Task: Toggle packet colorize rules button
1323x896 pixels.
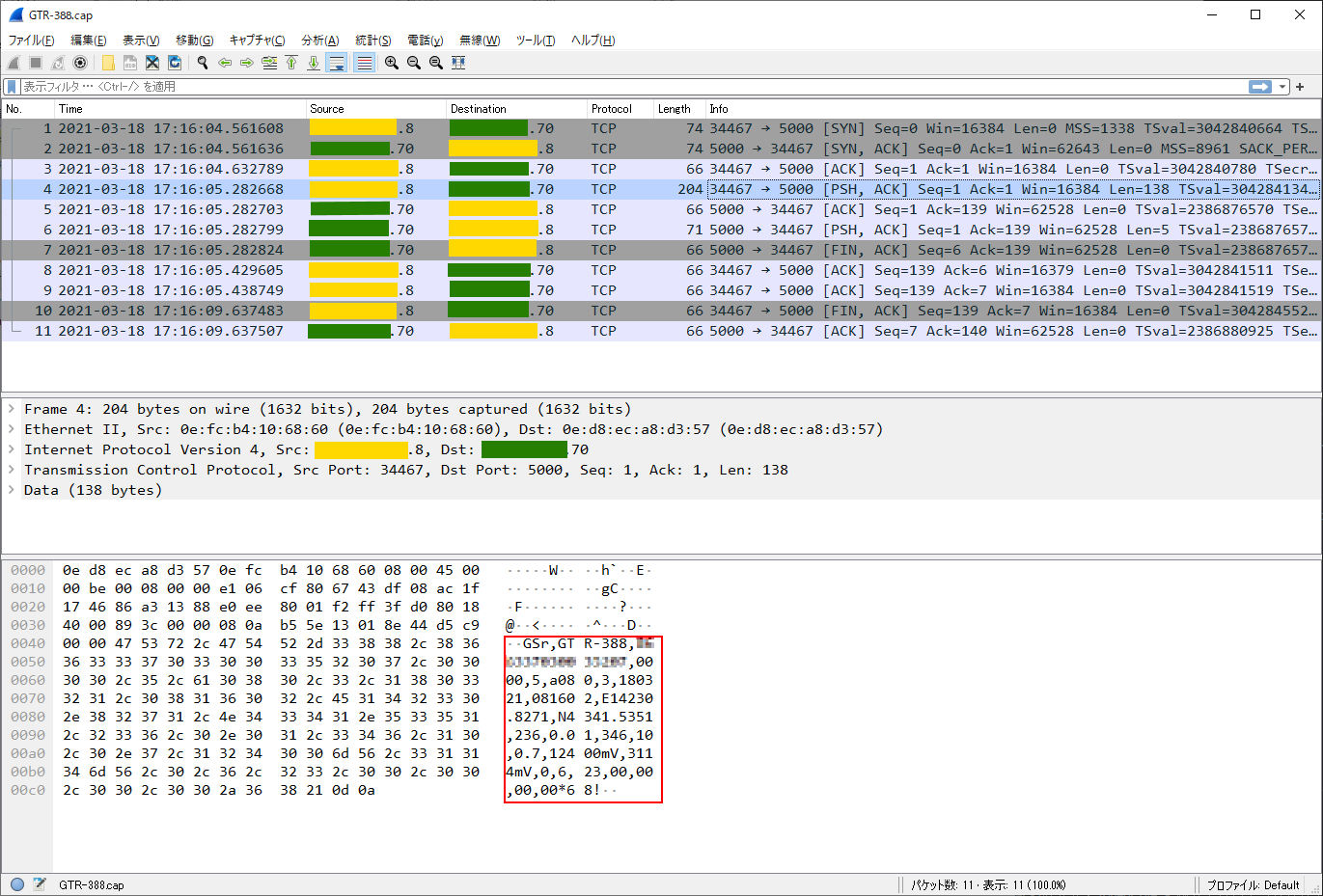Action: [364, 63]
